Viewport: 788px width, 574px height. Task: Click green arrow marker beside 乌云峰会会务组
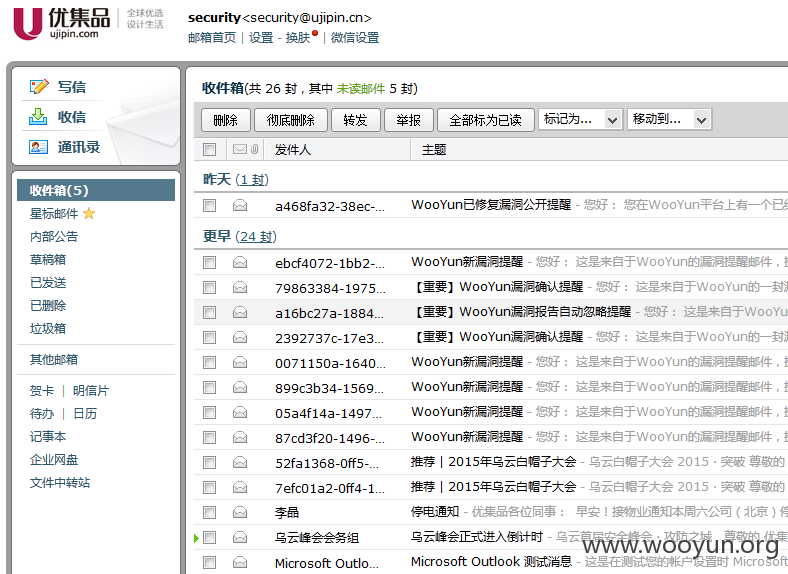click(x=196, y=538)
